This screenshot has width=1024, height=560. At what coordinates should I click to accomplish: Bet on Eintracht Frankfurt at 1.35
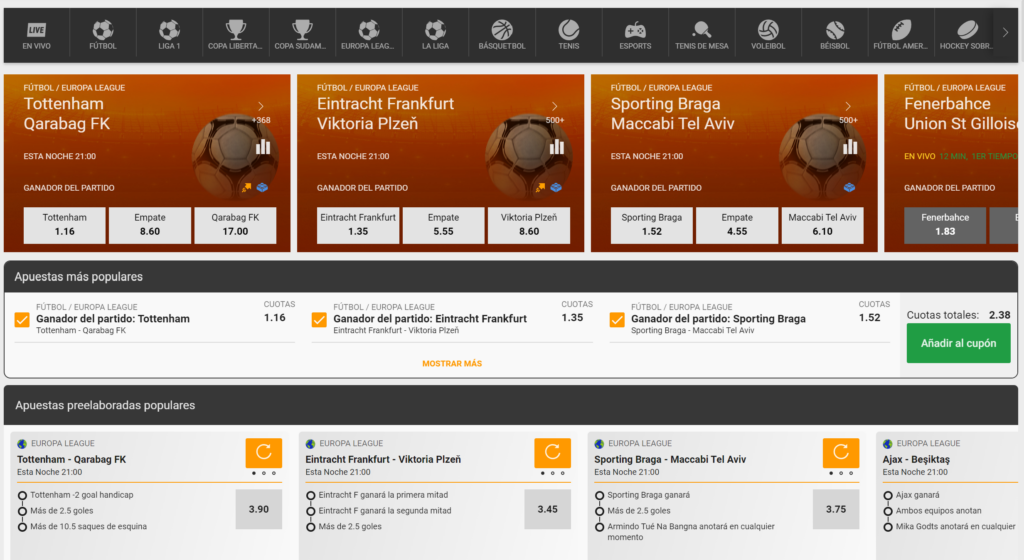(x=358, y=225)
